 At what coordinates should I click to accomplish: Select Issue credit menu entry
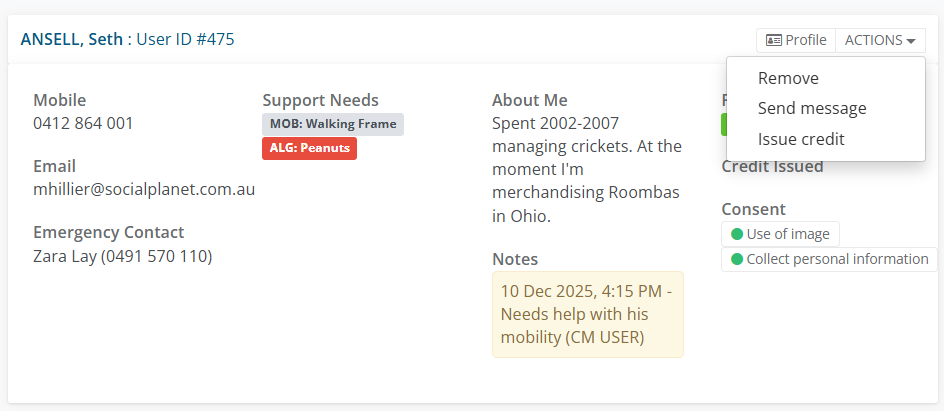(801, 139)
